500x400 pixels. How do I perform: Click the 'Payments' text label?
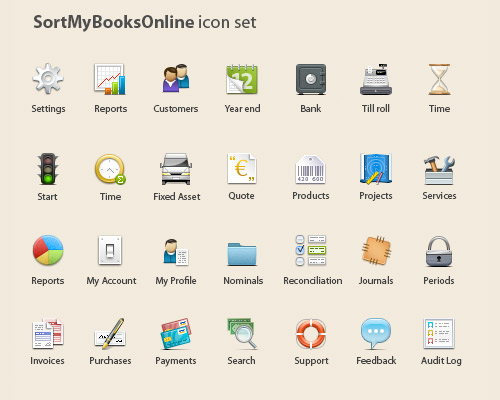(176, 361)
